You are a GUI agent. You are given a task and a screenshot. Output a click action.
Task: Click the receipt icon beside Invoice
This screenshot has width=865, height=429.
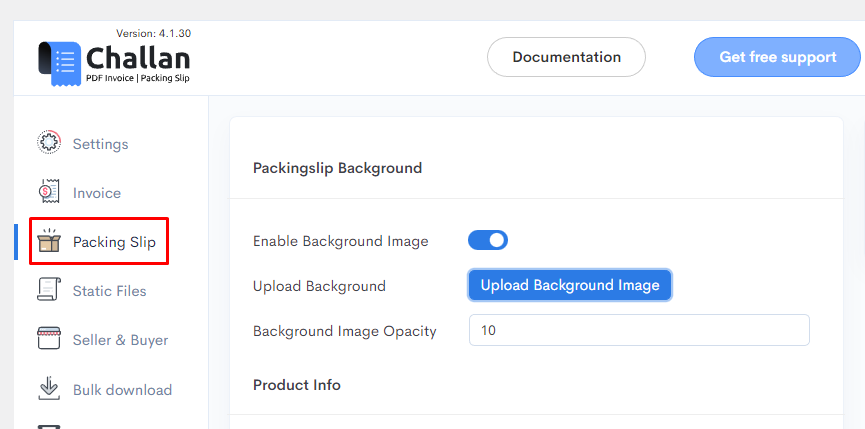click(x=49, y=192)
